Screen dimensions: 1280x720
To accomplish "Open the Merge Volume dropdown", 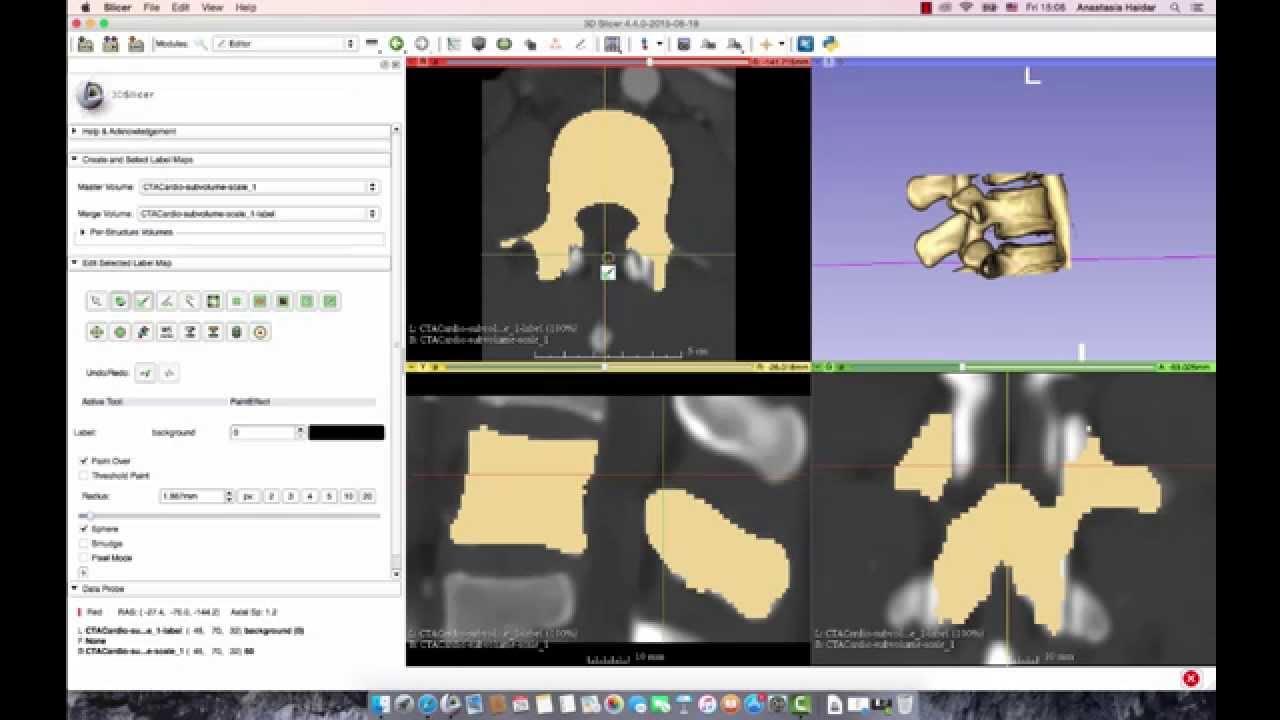I will click(x=259, y=213).
